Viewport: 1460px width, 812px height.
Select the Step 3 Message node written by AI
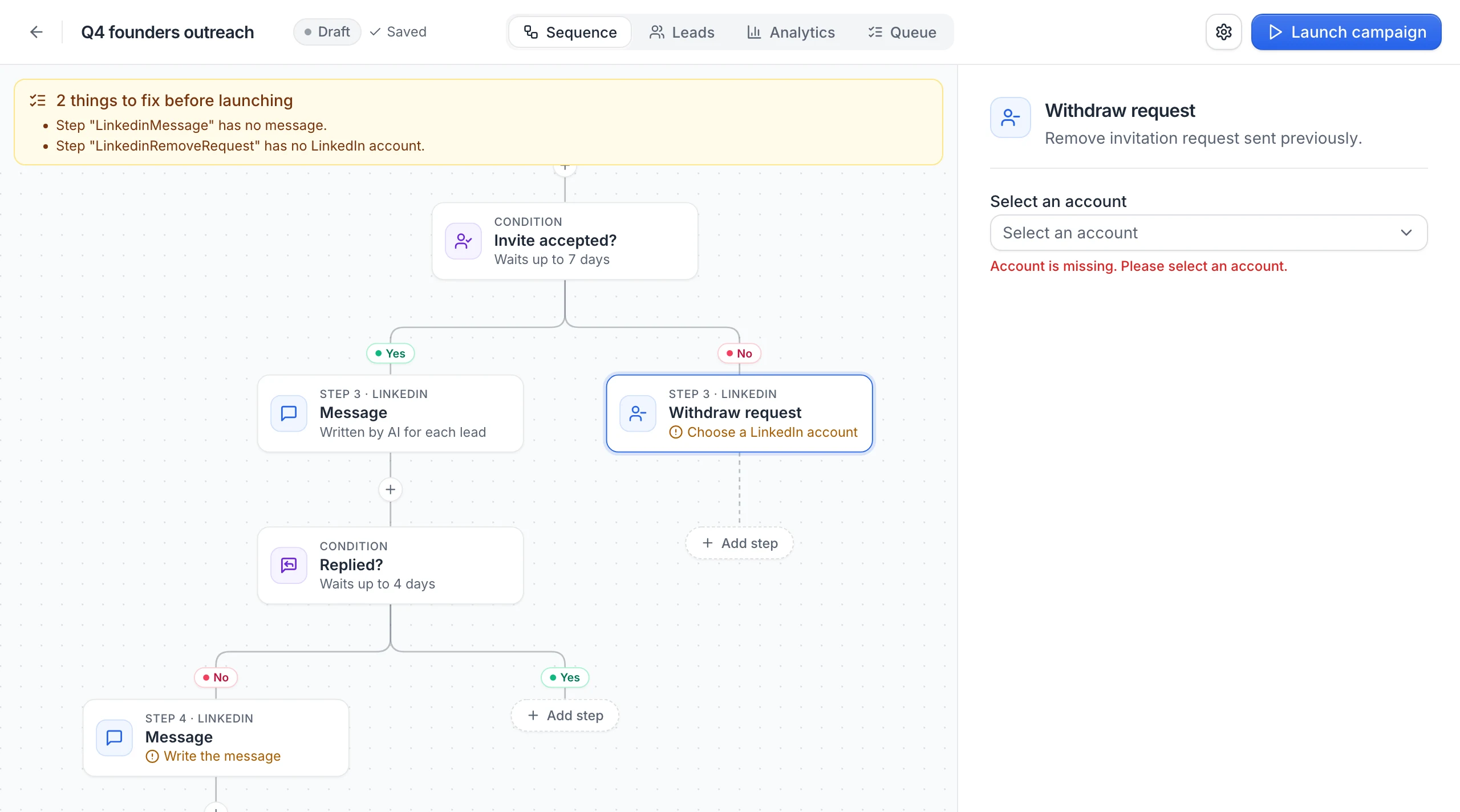coord(390,413)
